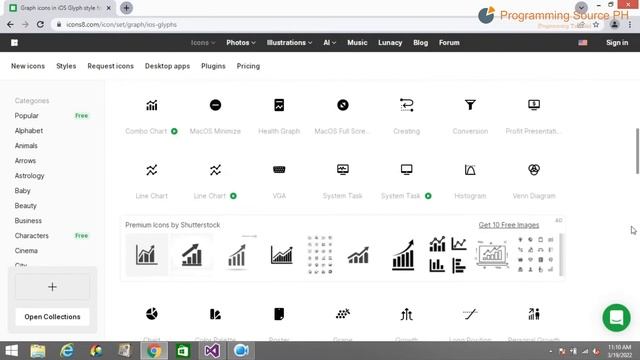Select the Growth arrows icon
Screen dimensions: 640x360
pyautogui.click(x=407, y=314)
